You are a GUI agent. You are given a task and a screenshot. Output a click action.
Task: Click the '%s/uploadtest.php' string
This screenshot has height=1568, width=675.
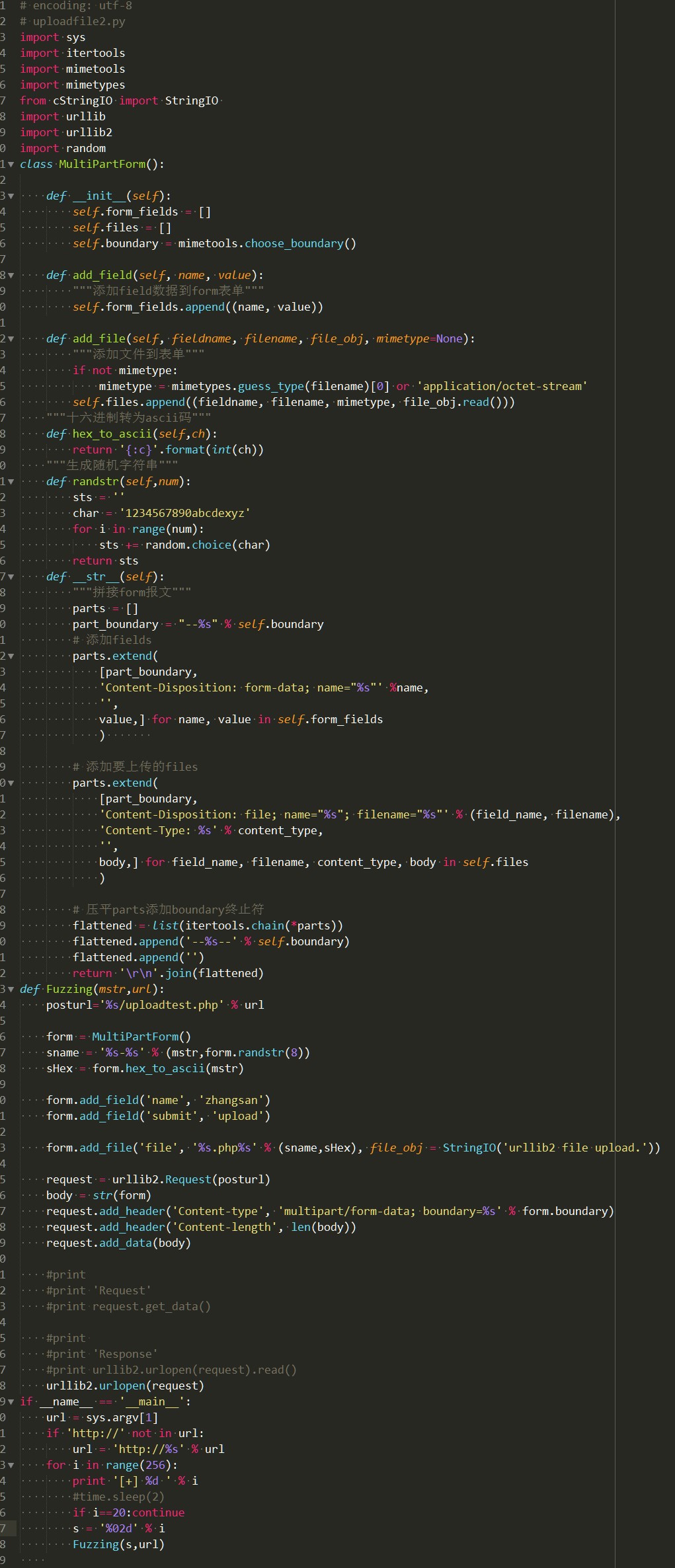click(x=162, y=1005)
